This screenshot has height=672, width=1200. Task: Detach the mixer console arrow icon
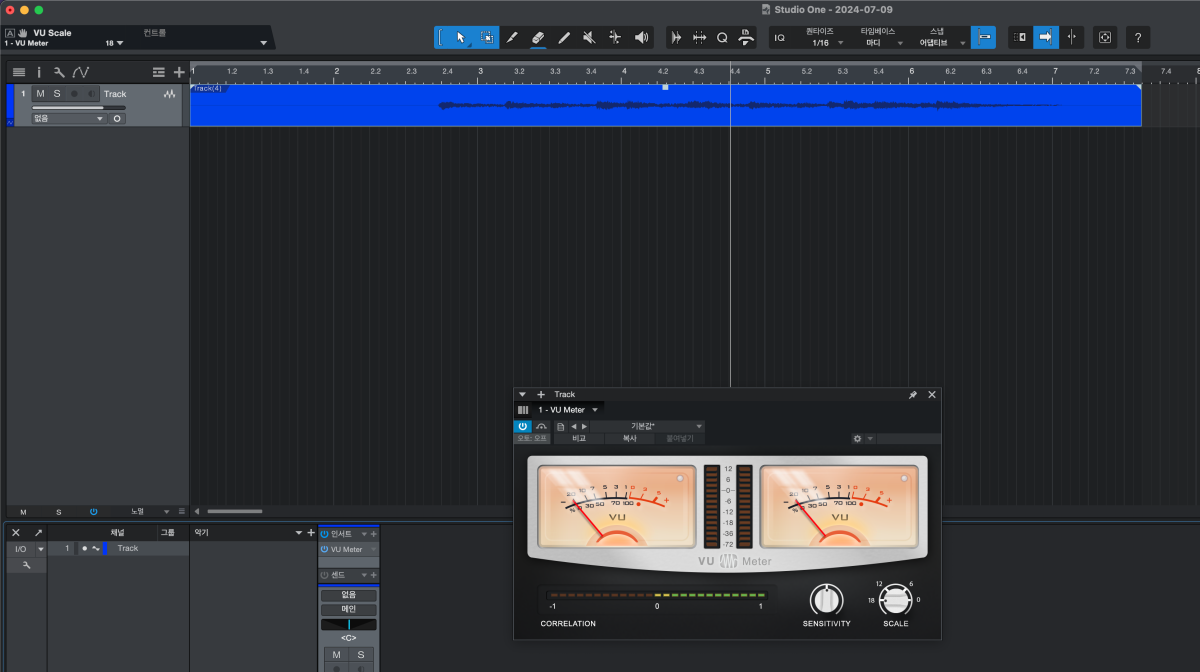[38, 533]
